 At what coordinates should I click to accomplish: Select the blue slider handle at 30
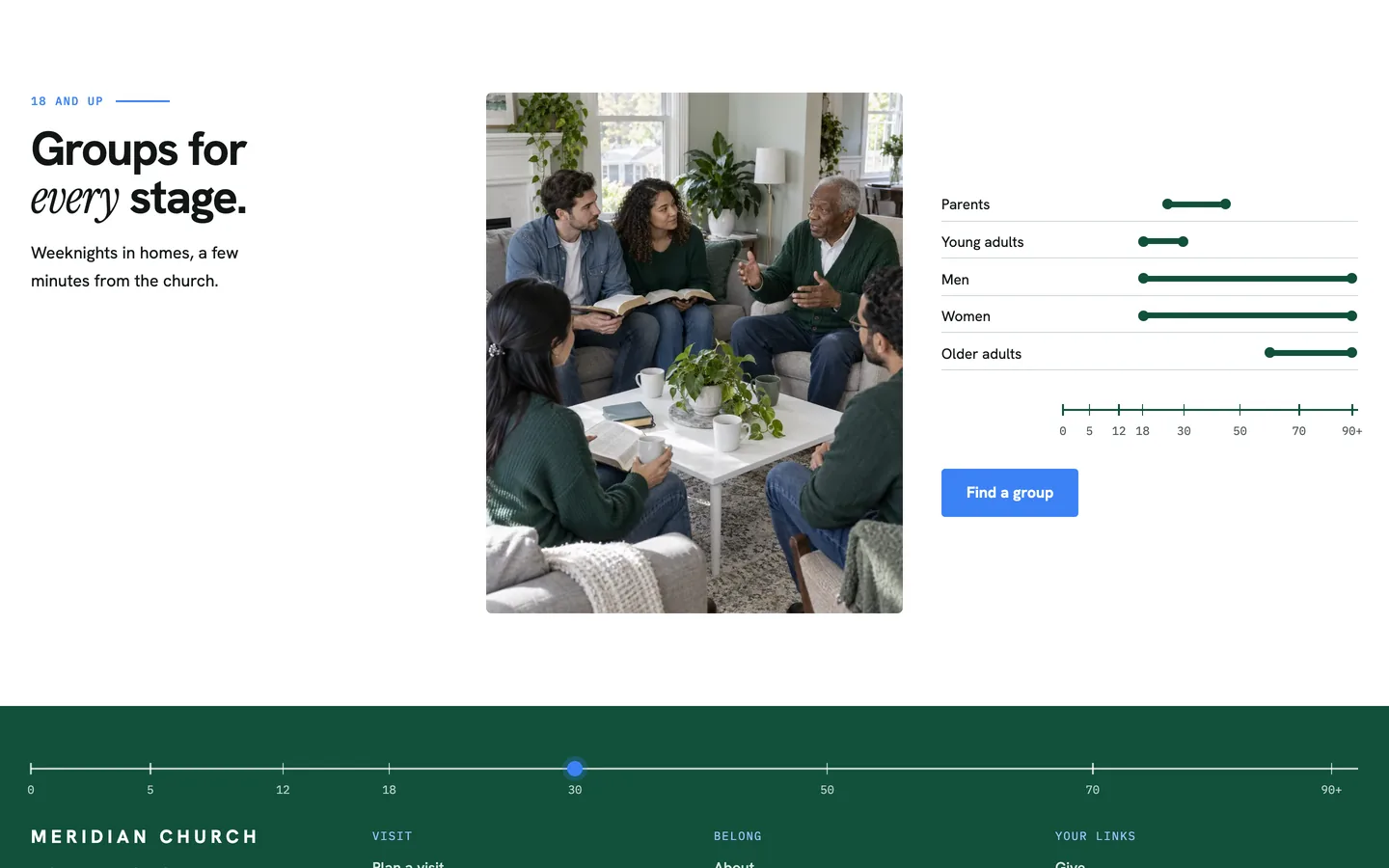(575, 769)
